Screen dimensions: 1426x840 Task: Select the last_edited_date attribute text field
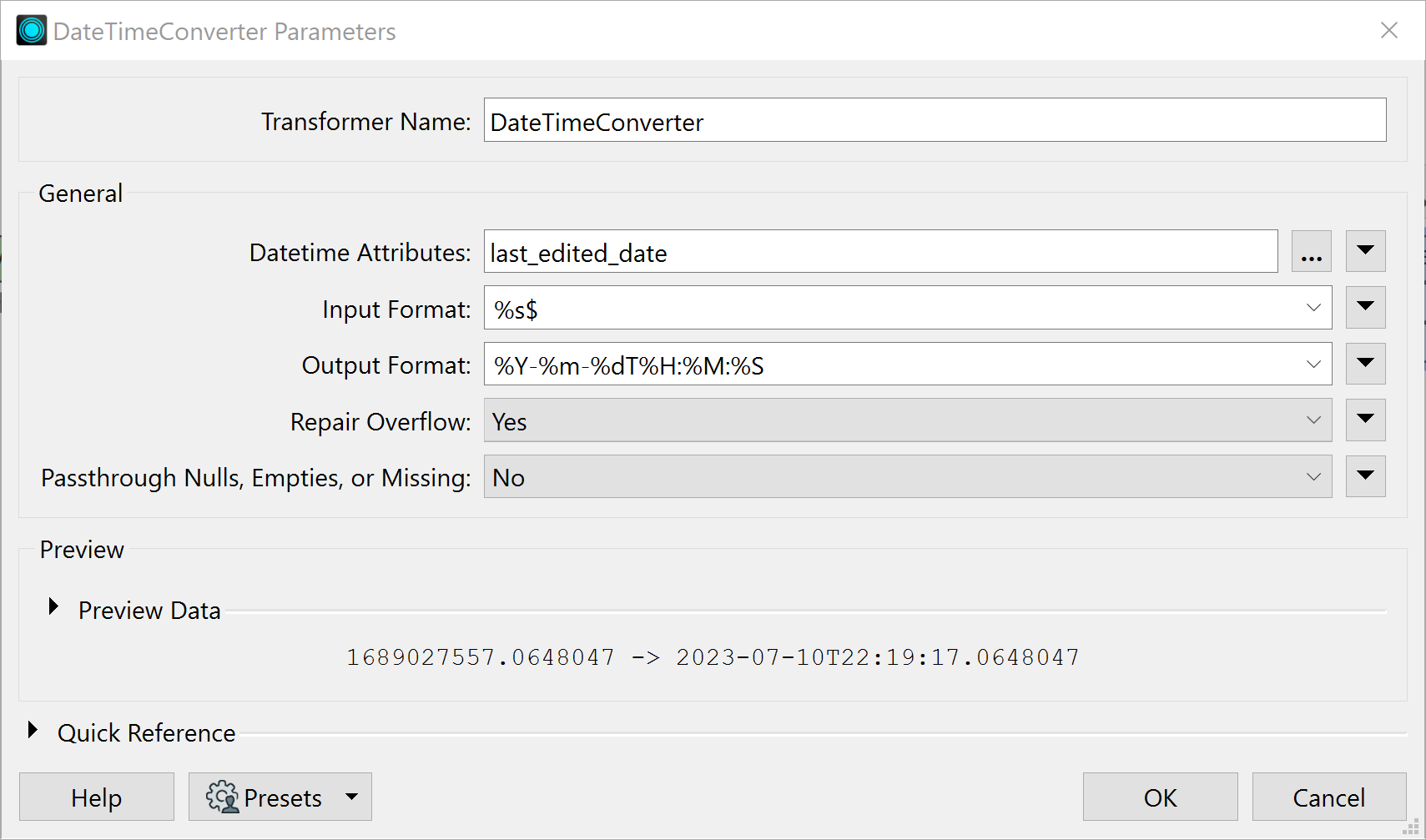(880, 251)
